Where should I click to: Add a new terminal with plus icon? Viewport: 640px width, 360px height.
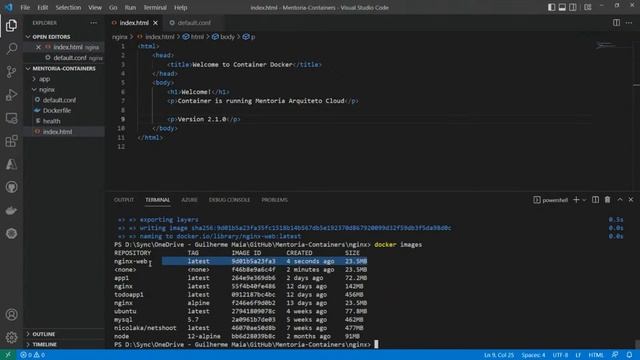pyautogui.click(x=576, y=200)
